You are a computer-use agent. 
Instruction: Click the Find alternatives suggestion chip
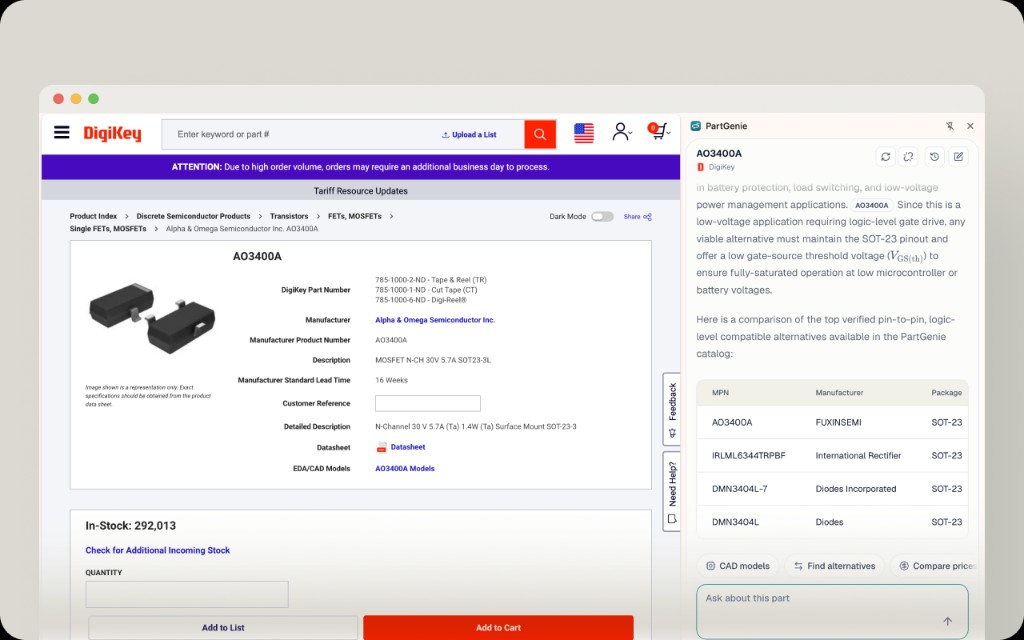[834, 566]
